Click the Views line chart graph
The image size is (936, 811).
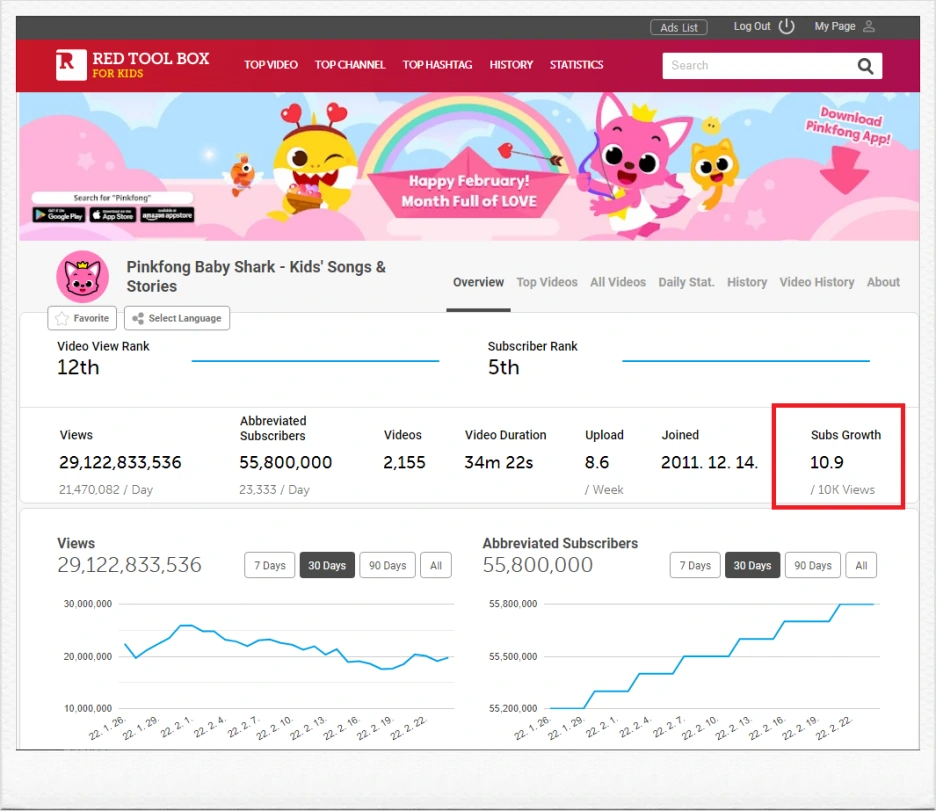pyautogui.click(x=287, y=647)
